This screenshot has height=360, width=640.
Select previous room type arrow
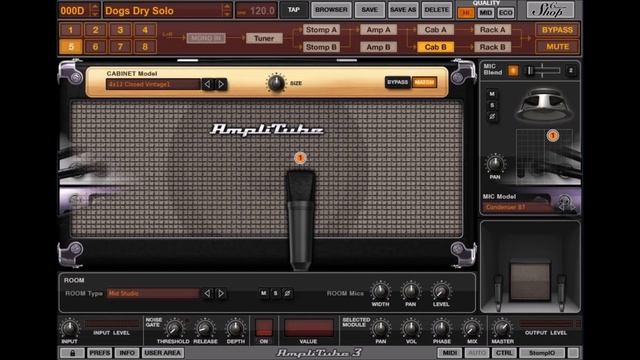(208, 293)
